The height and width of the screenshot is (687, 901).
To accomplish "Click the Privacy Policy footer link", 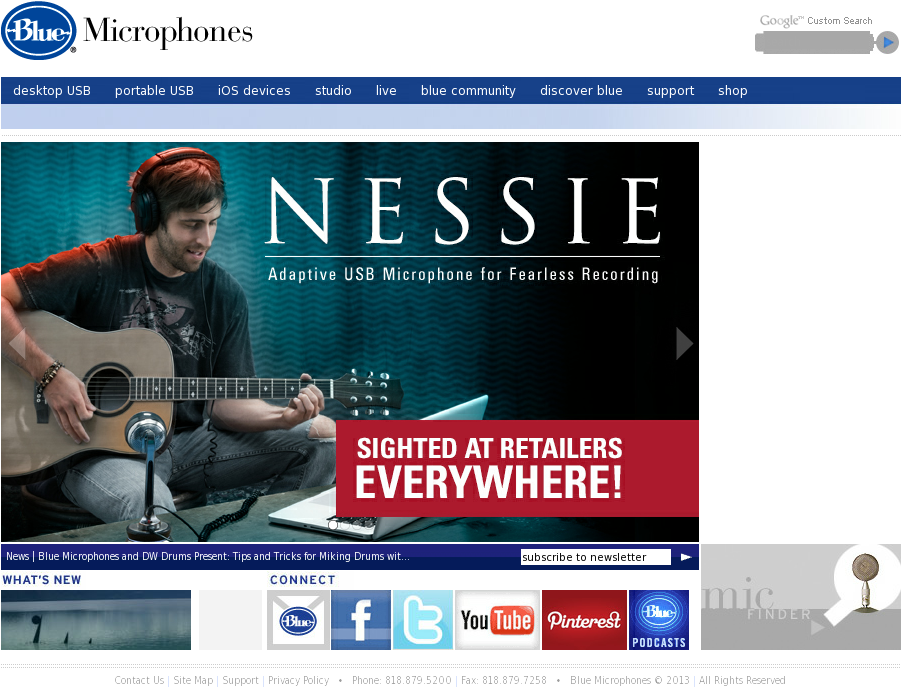I will (298, 680).
